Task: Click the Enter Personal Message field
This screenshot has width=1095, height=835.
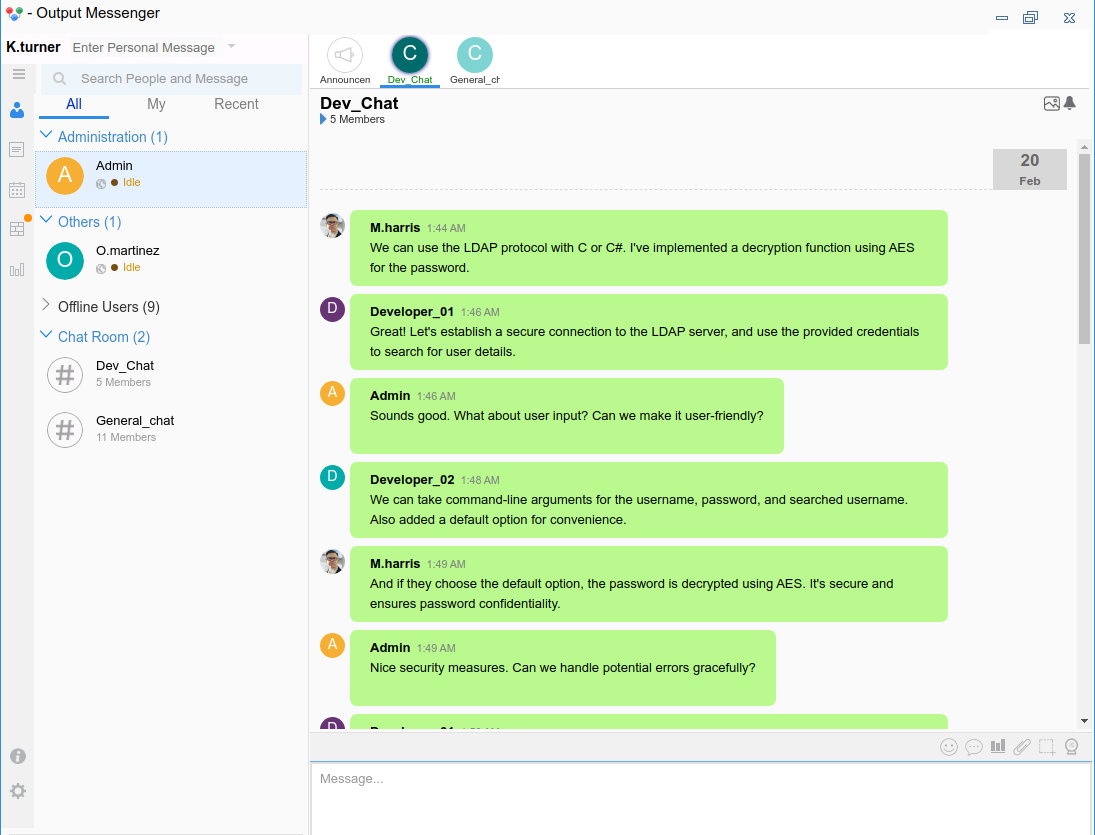Action: coord(145,47)
